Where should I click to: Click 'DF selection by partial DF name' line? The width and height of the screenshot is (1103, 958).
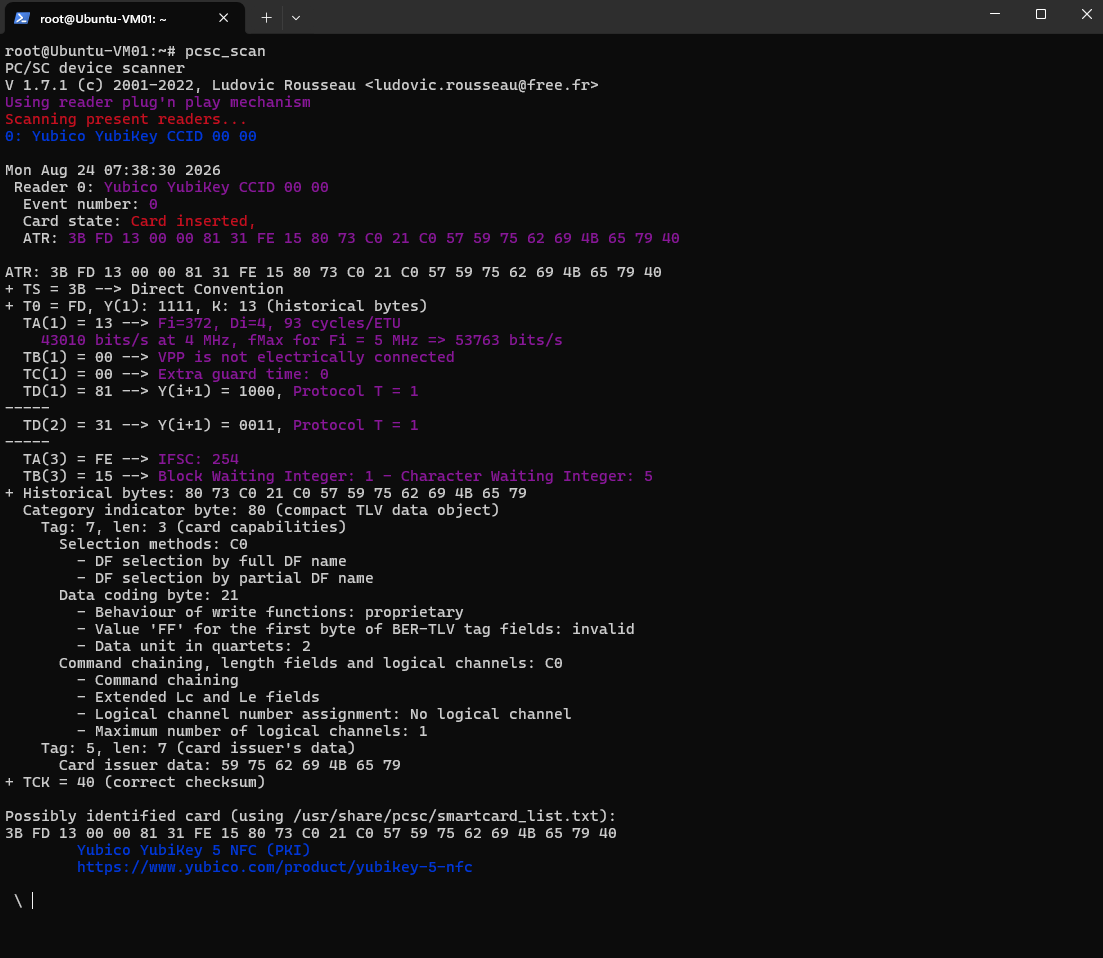coord(225,578)
